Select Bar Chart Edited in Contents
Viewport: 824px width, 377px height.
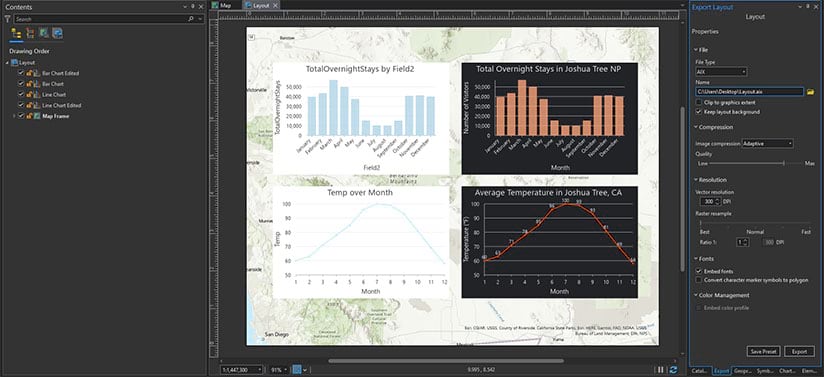click(x=60, y=73)
